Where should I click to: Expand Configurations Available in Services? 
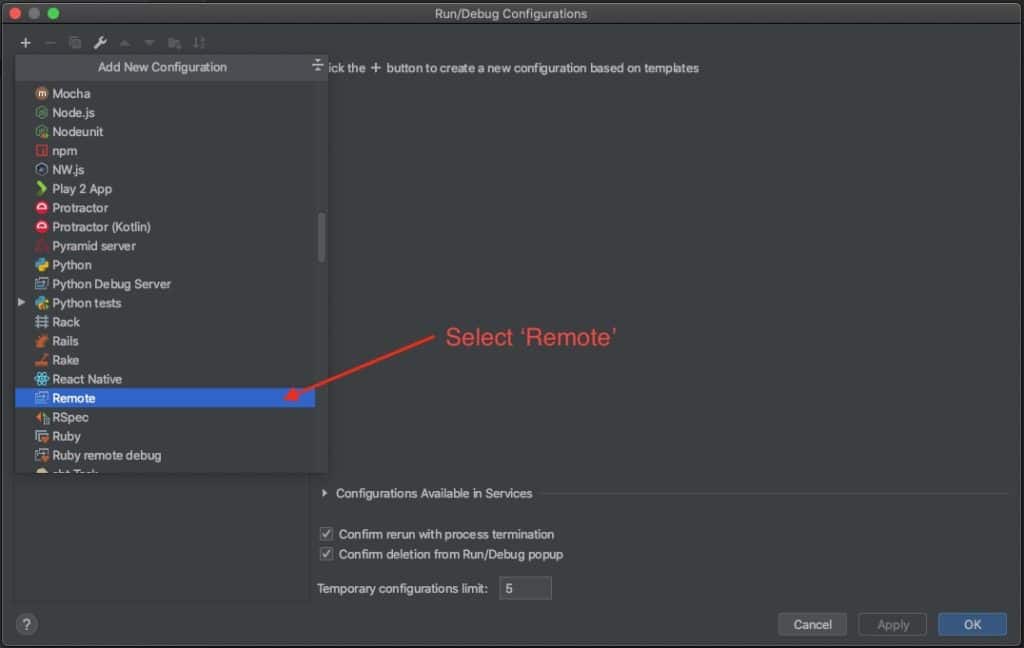point(323,493)
